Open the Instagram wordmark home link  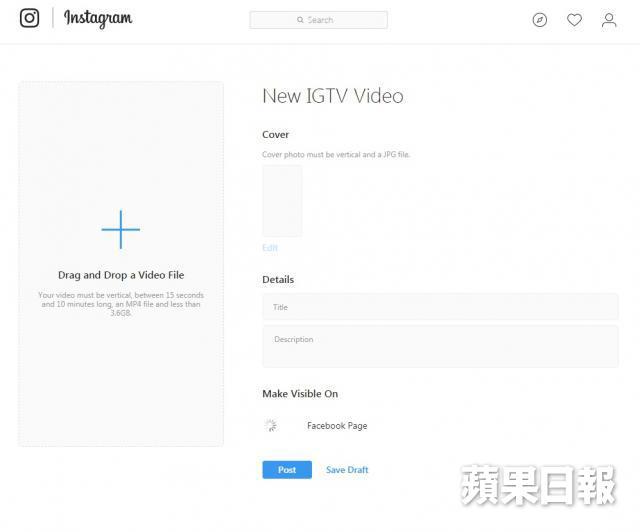point(98,18)
